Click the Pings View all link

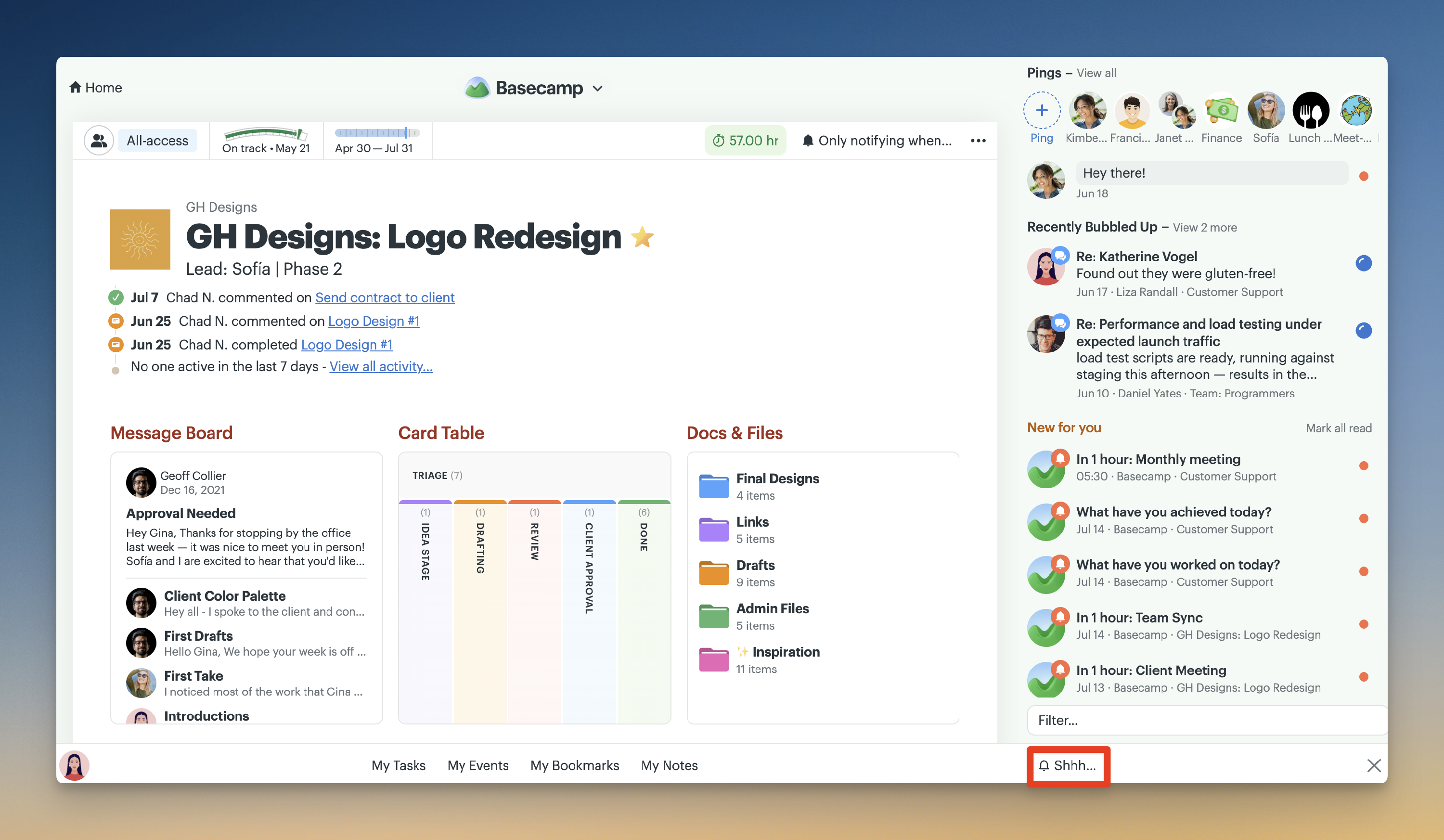click(x=1096, y=73)
